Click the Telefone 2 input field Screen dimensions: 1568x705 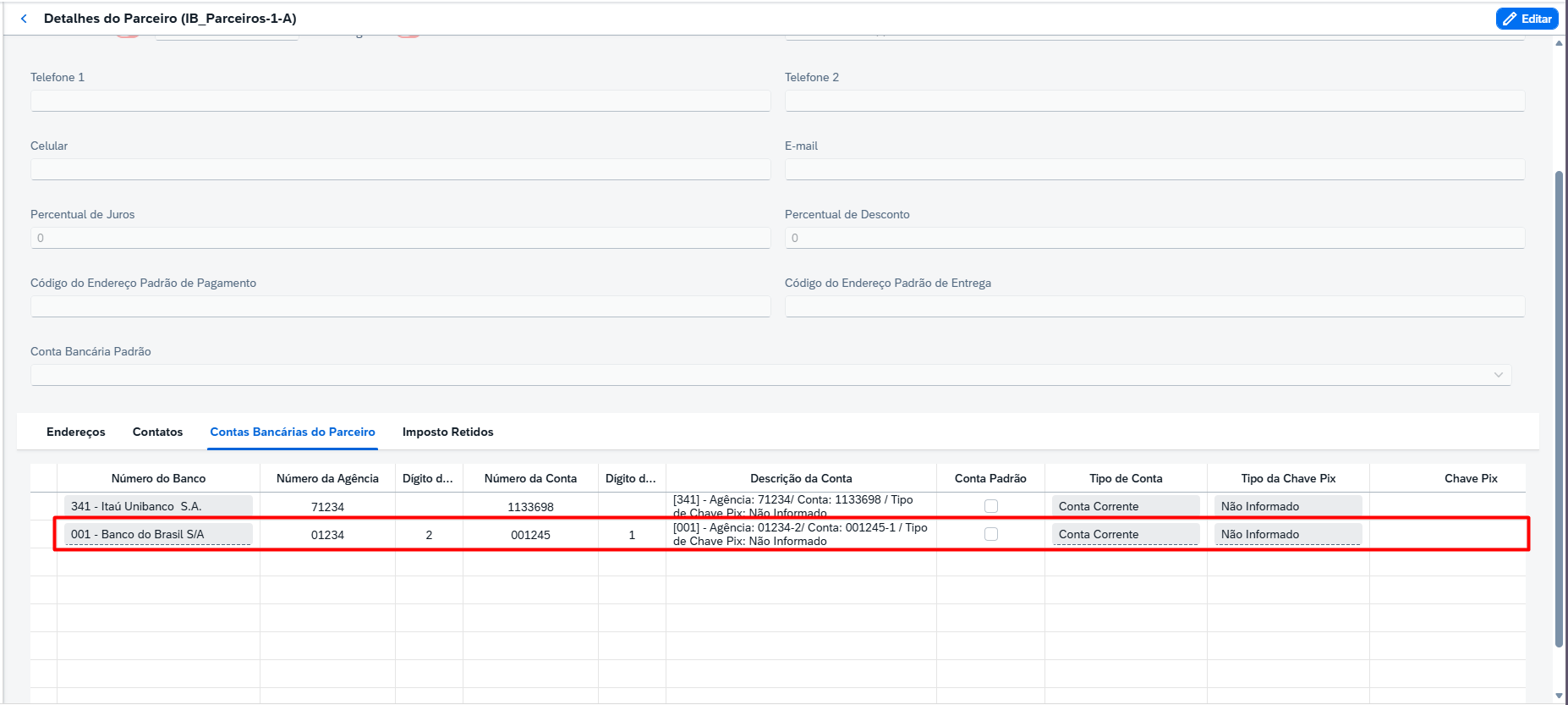tap(1154, 101)
